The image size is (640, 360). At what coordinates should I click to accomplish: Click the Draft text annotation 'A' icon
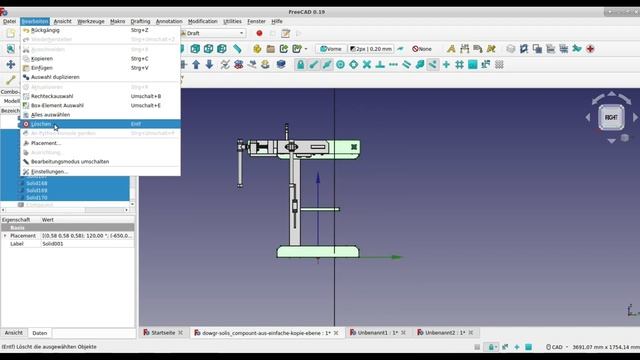pyautogui.click(x=451, y=49)
